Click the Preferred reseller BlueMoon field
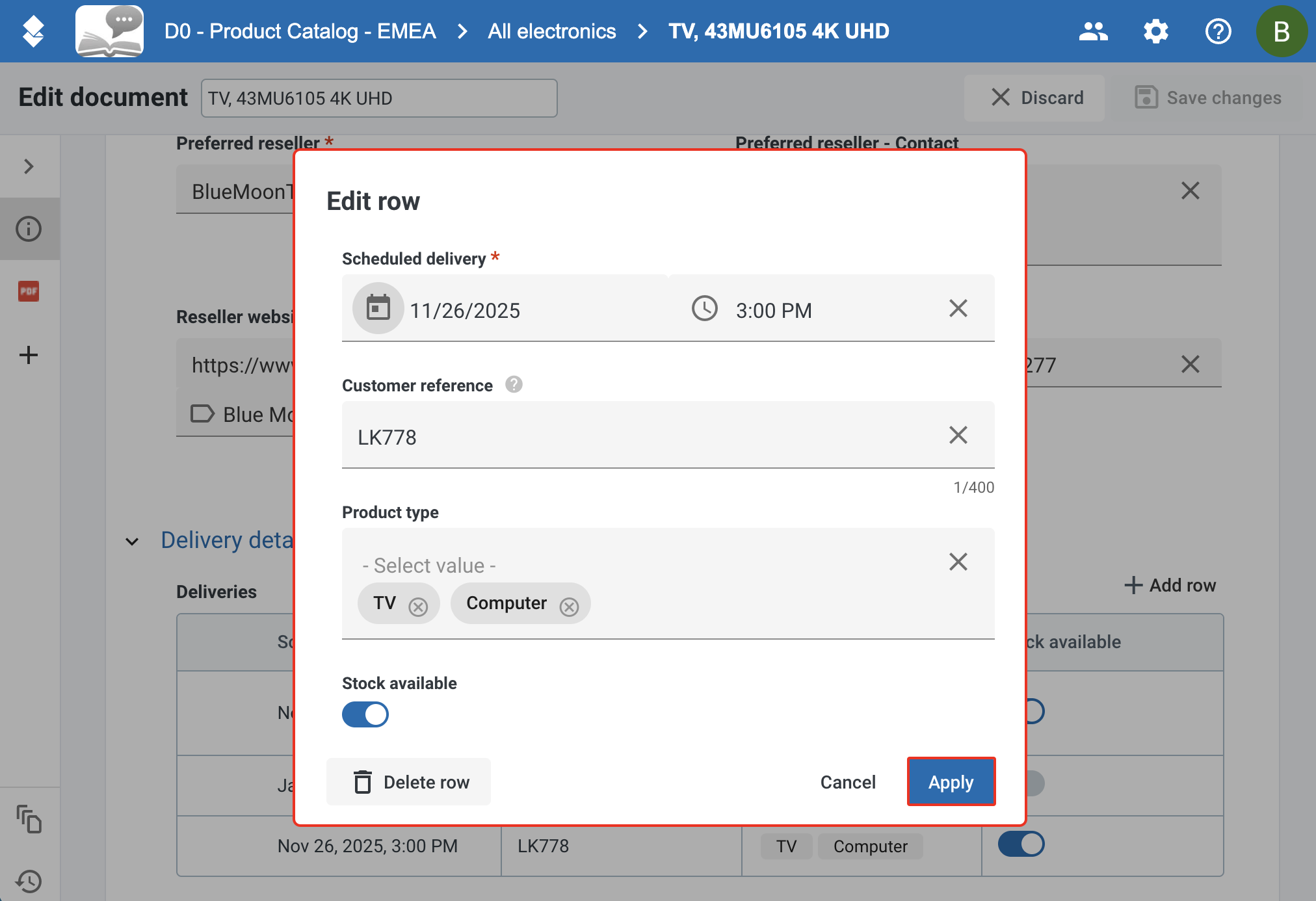 (235, 190)
